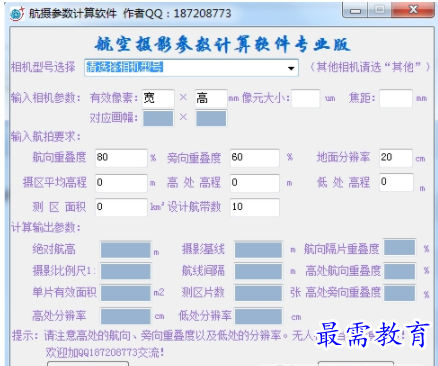Click the 测区片数 output box

(x=258, y=293)
